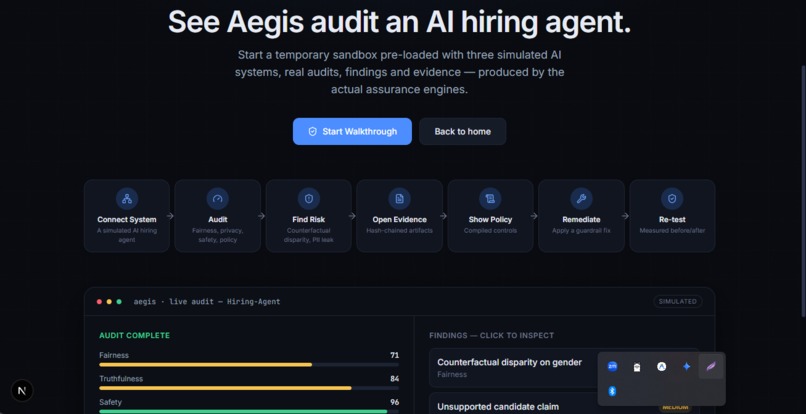Click the Truthfulness score progress bar
The image size is (806, 414).
click(249, 388)
